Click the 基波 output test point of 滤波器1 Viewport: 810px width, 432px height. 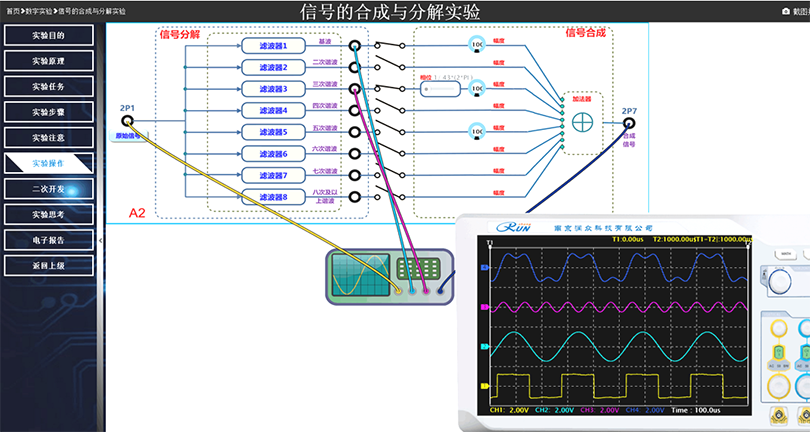point(354,46)
